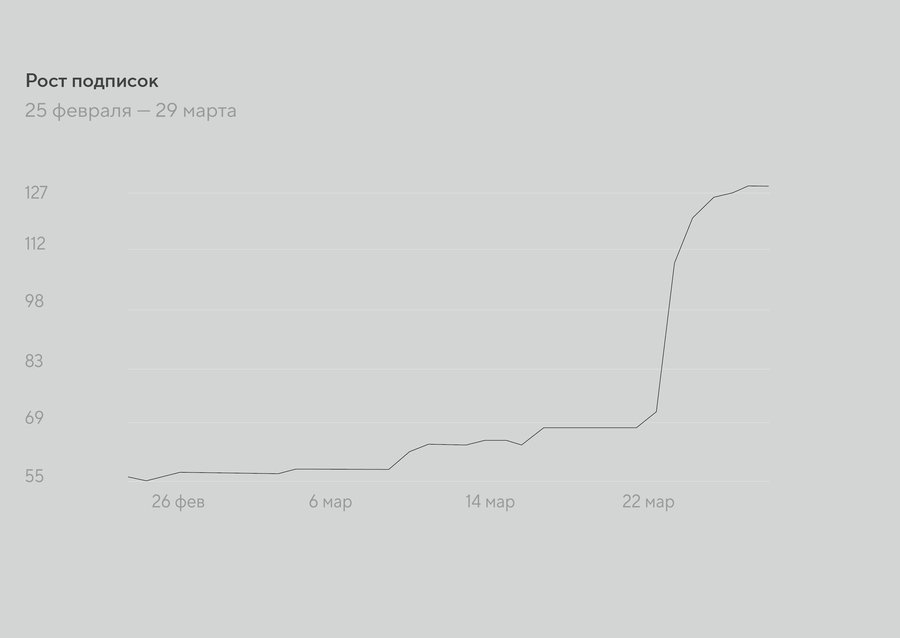Click the "26 фев" date label

[x=178, y=502]
